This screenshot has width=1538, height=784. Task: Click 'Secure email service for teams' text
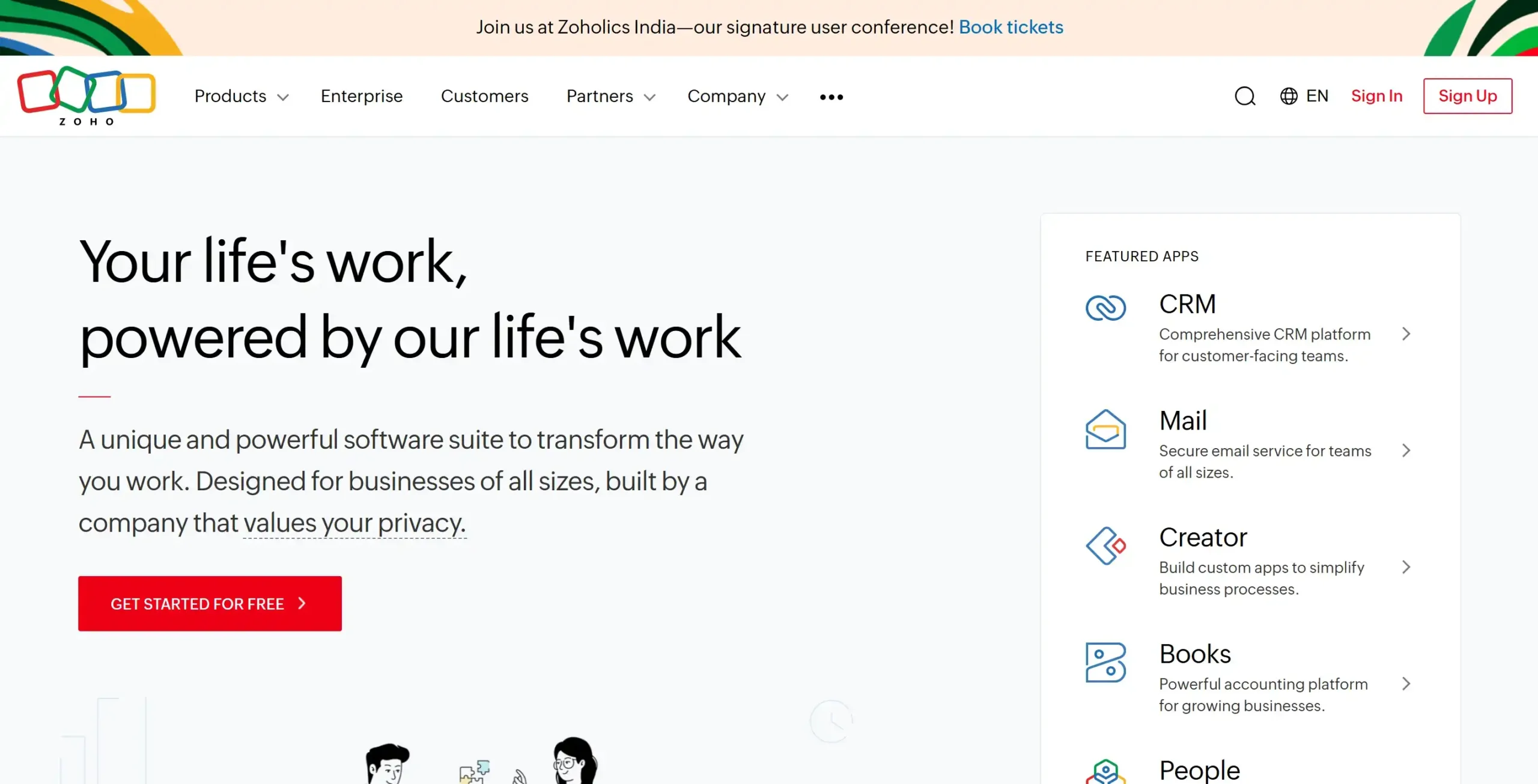coord(1265,451)
